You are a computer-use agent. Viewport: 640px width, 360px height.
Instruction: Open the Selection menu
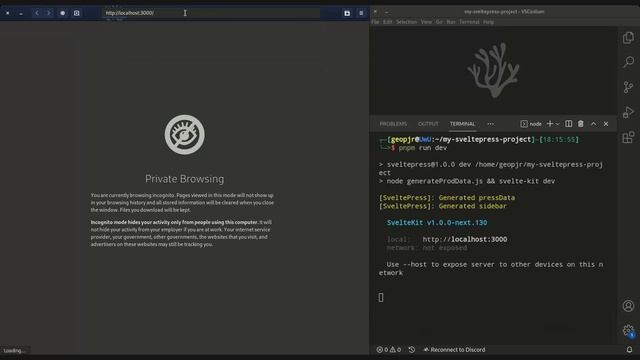click(x=407, y=22)
